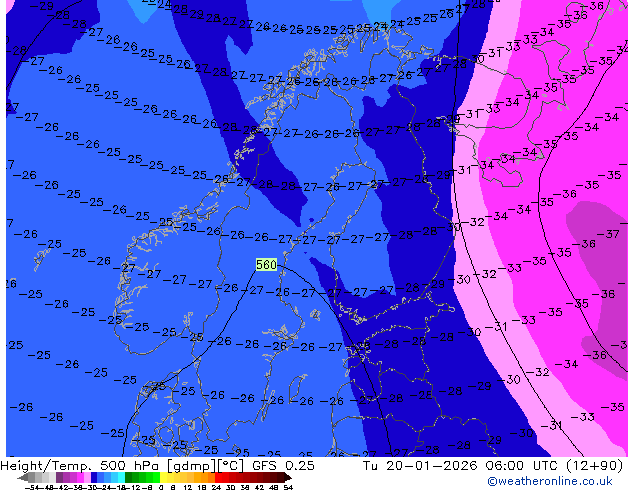Click the '-37' temperature label on the map

(610, 234)
